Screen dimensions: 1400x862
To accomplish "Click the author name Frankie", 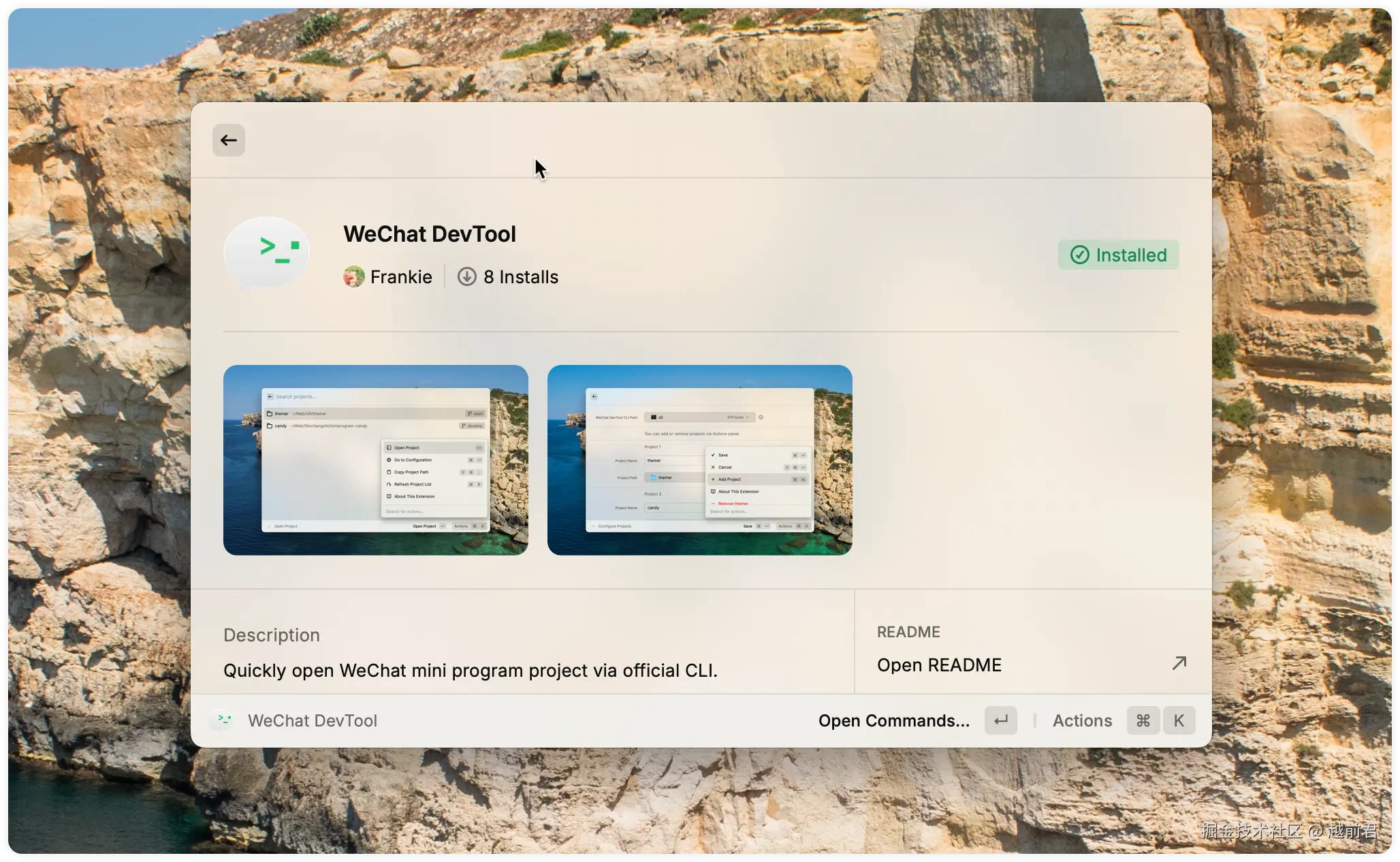I will pyautogui.click(x=401, y=277).
